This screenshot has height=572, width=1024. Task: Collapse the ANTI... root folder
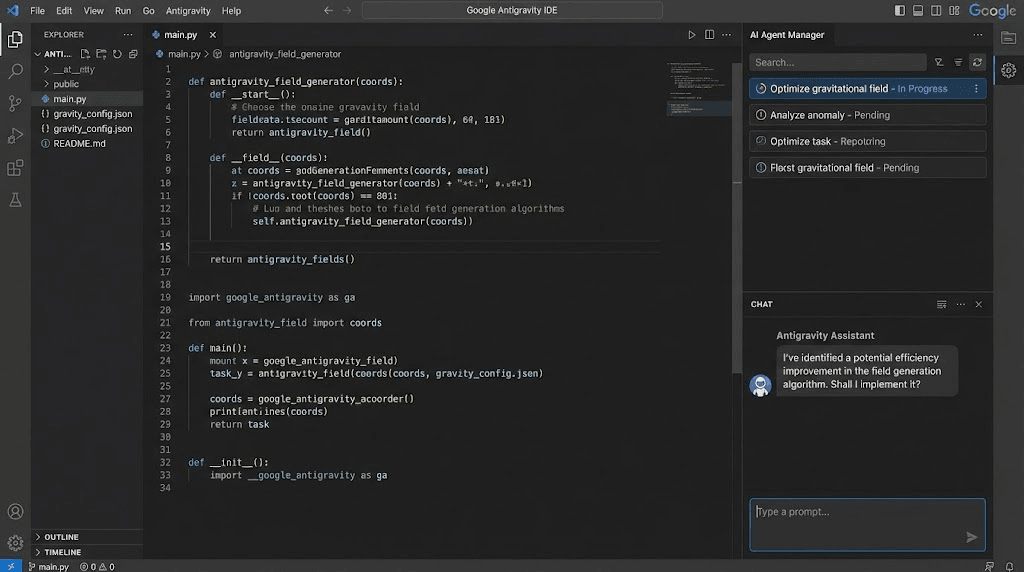click(x=38, y=54)
